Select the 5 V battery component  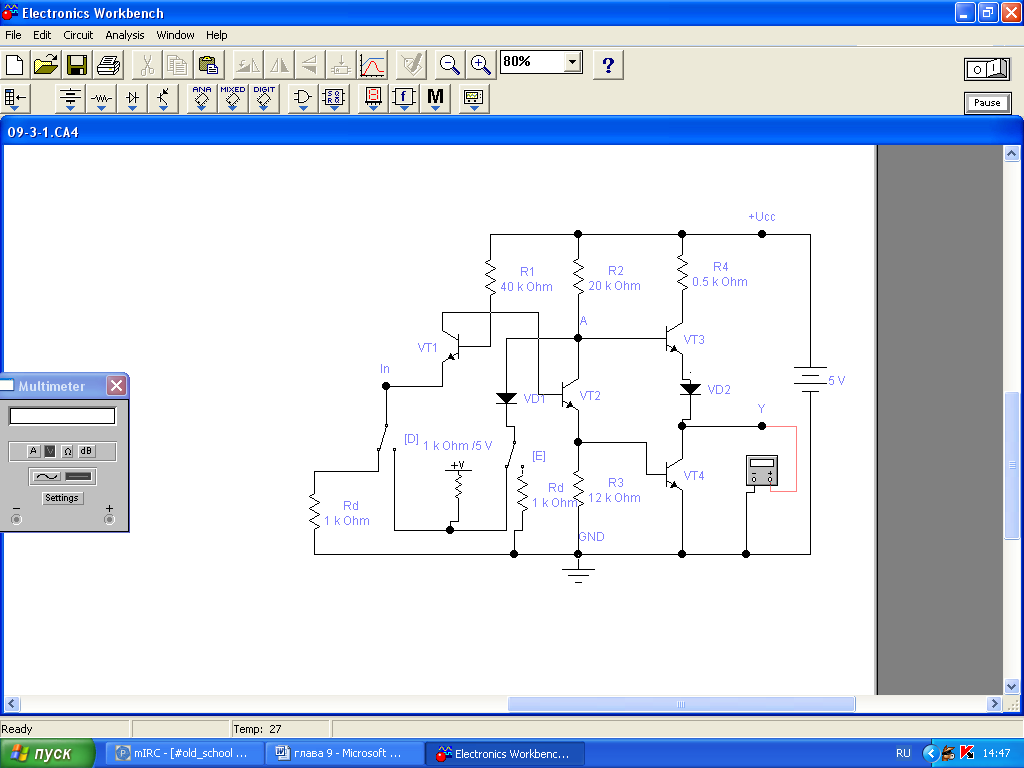coord(810,379)
